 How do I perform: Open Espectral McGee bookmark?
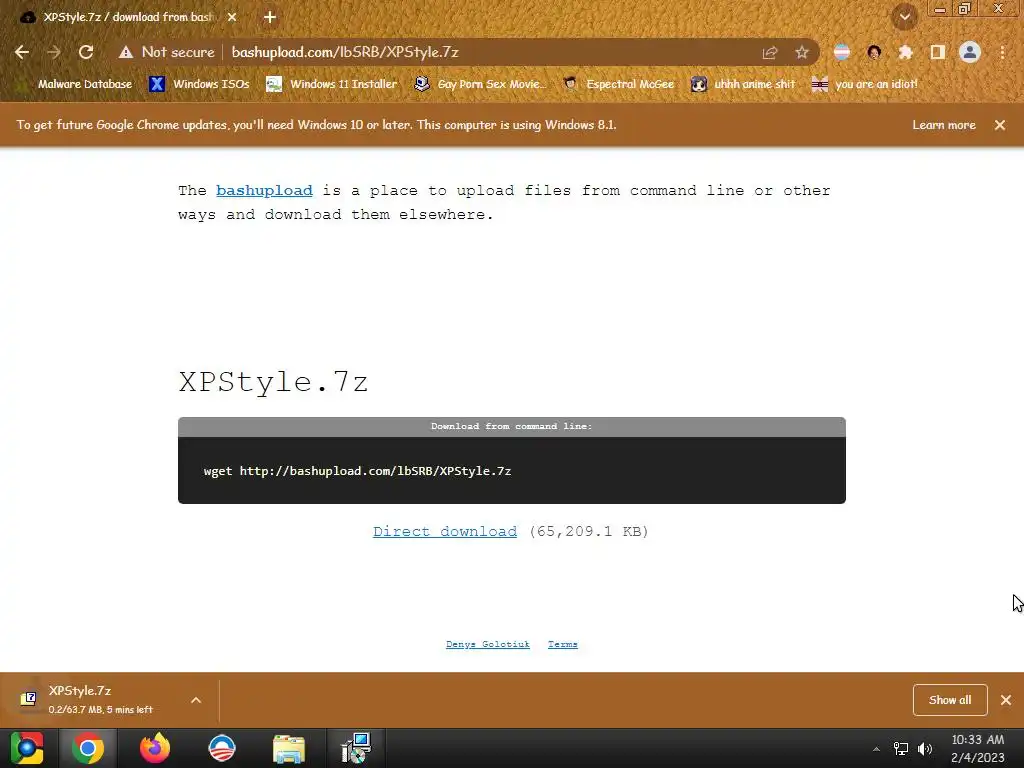[x=618, y=84]
